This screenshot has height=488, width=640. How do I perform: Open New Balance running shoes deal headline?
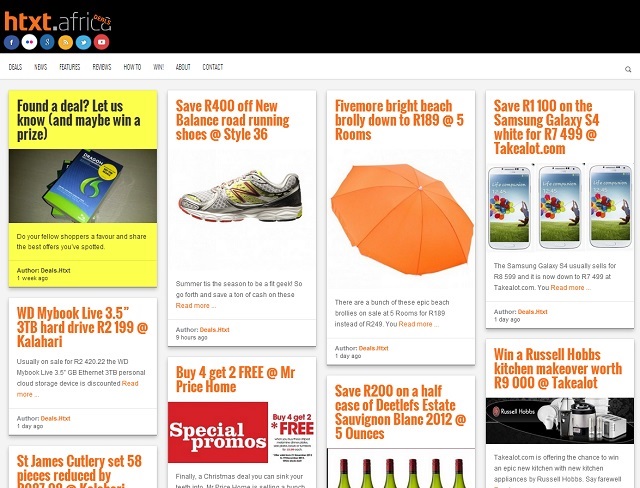(x=232, y=120)
